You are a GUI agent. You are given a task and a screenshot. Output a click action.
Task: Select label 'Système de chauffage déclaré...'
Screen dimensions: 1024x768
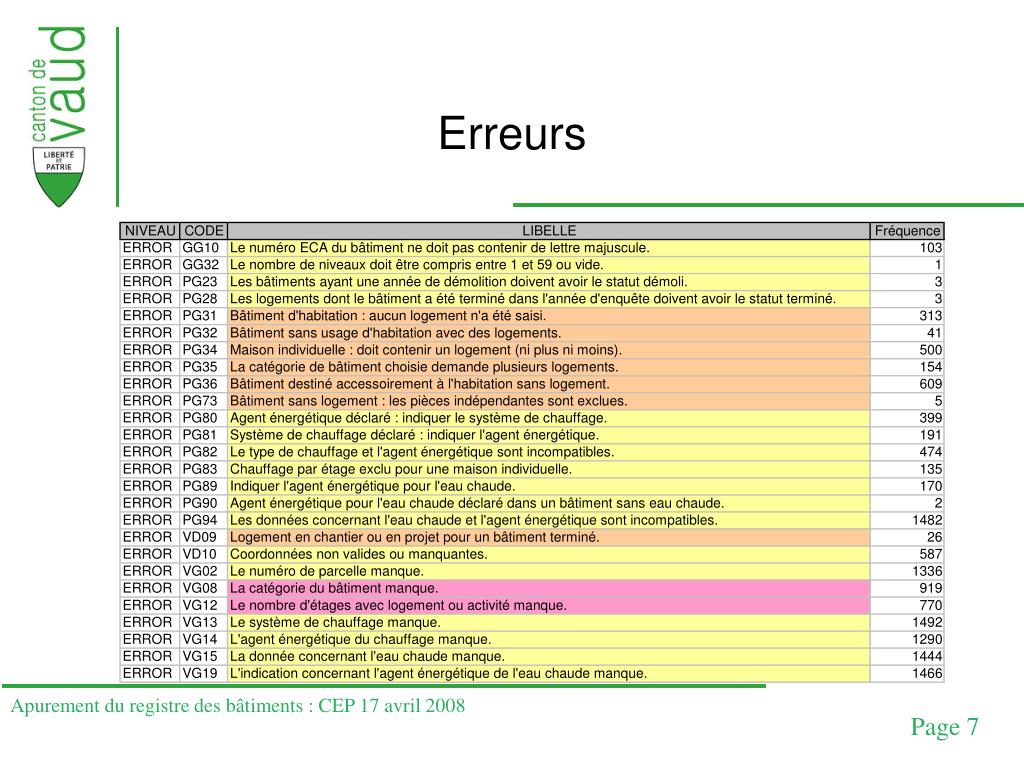click(x=414, y=435)
